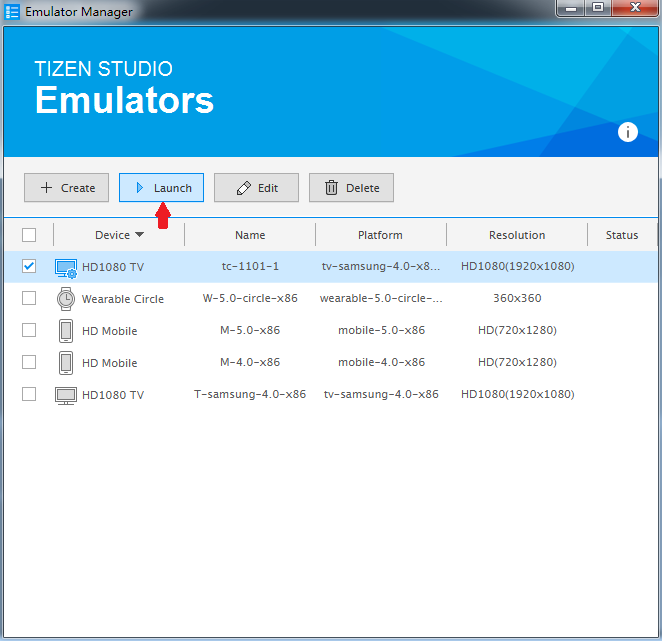
Task: Check the M-5.0-x86 emulator checkbox
Action: tap(29, 330)
